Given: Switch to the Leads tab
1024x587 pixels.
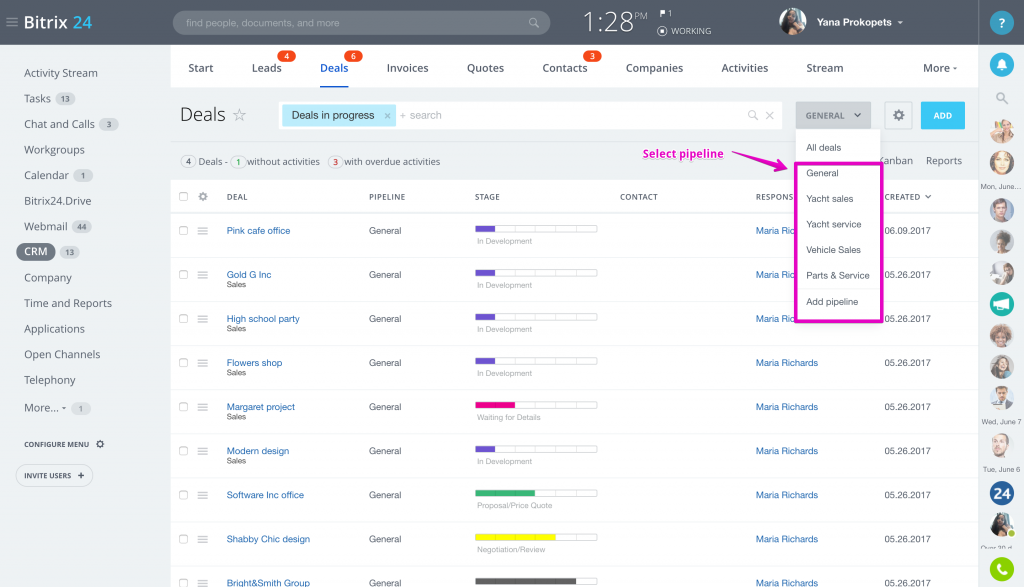Looking at the screenshot, I should [x=266, y=68].
